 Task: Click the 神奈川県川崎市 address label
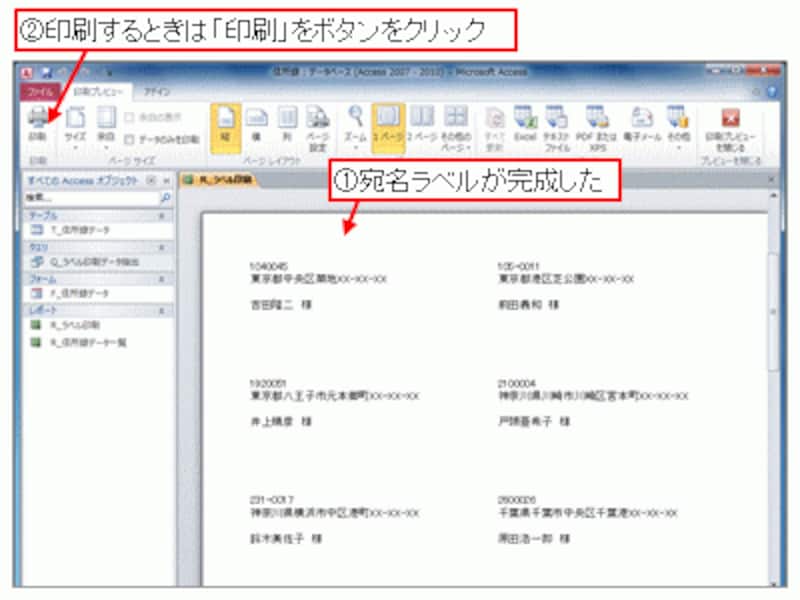pos(593,396)
